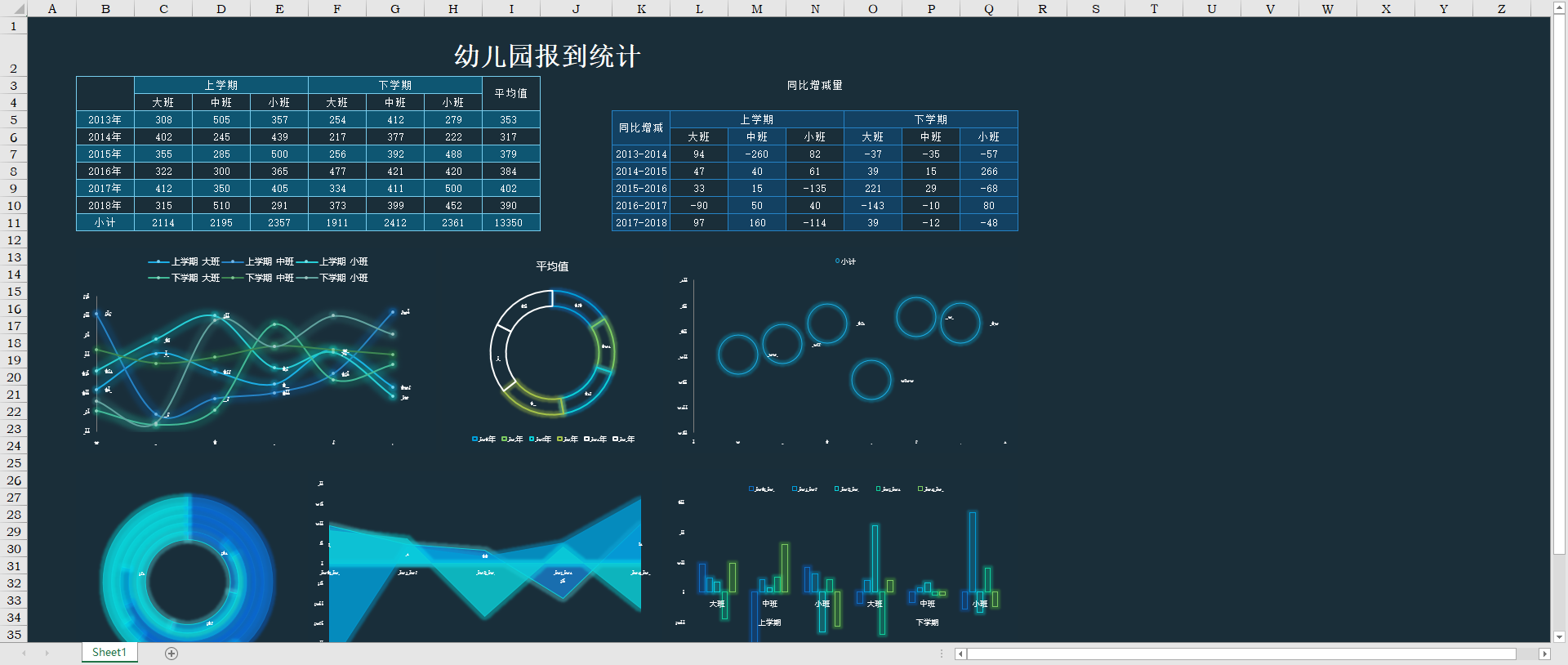Click the 平均值 donut chart title
The height and width of the screenshot is (665, 1568).
[x=552, y=266]
